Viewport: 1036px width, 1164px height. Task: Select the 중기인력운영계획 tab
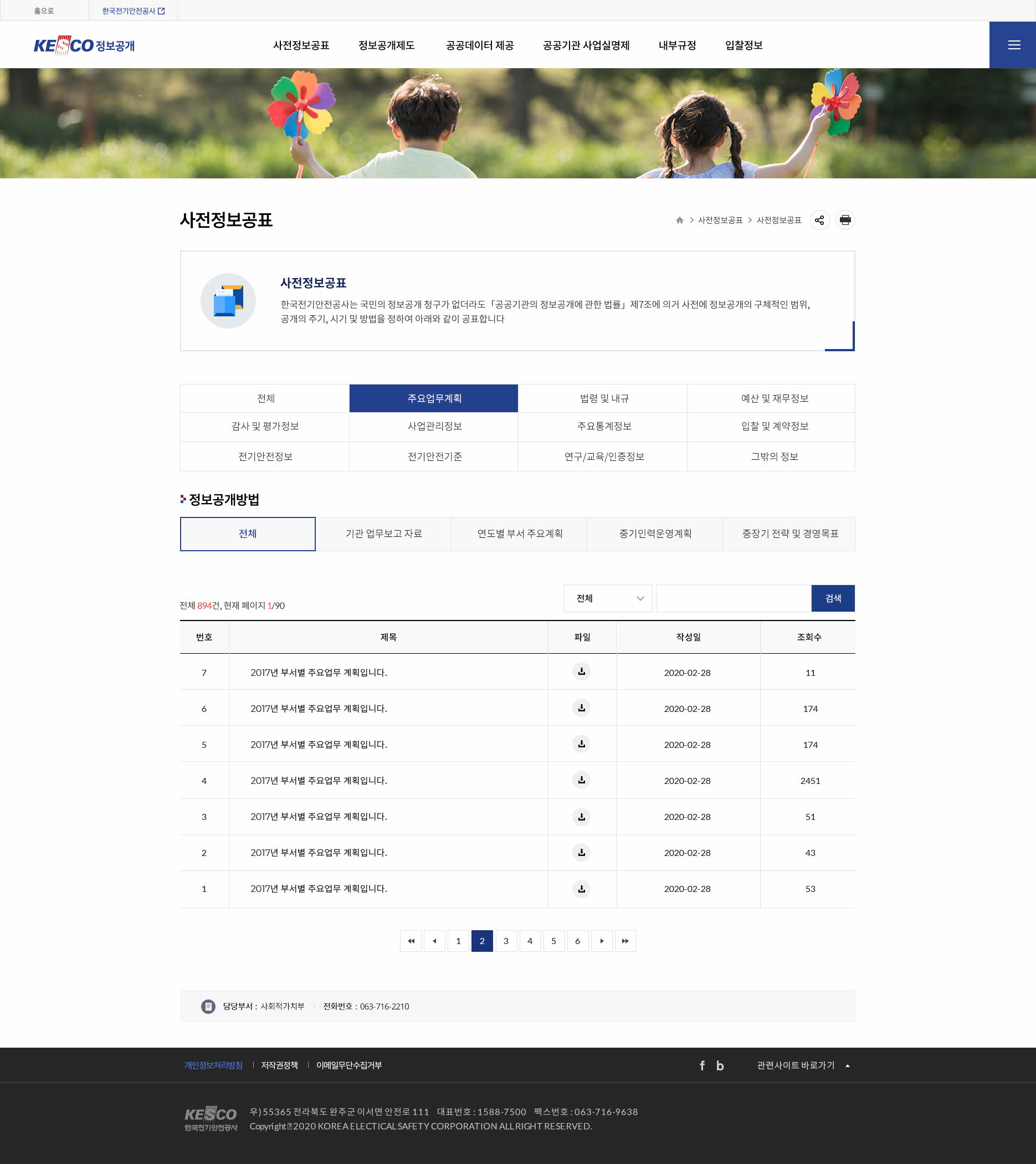pos(654,534)
